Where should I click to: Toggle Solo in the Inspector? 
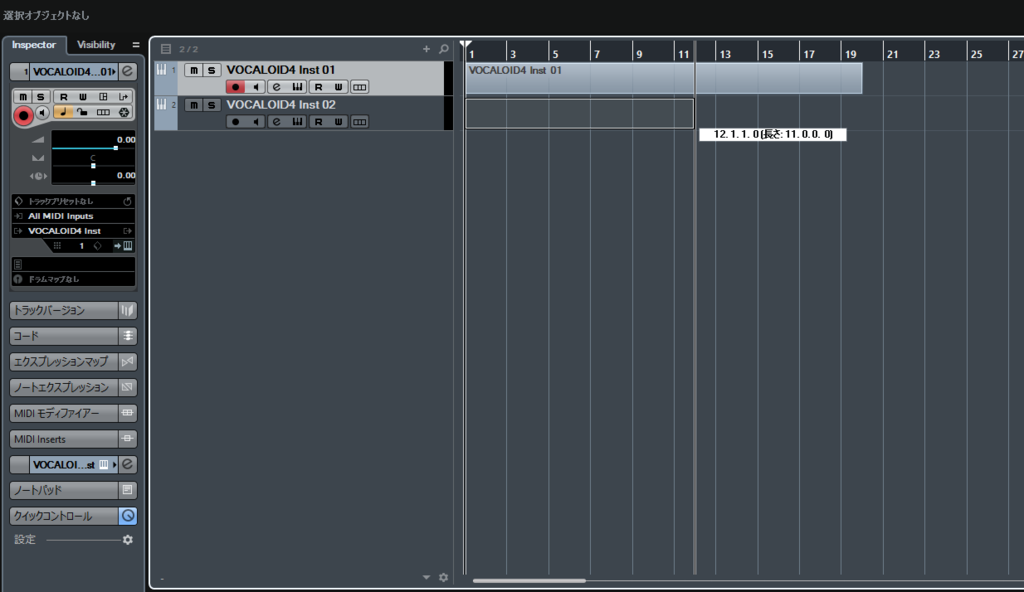coord(40,97)
